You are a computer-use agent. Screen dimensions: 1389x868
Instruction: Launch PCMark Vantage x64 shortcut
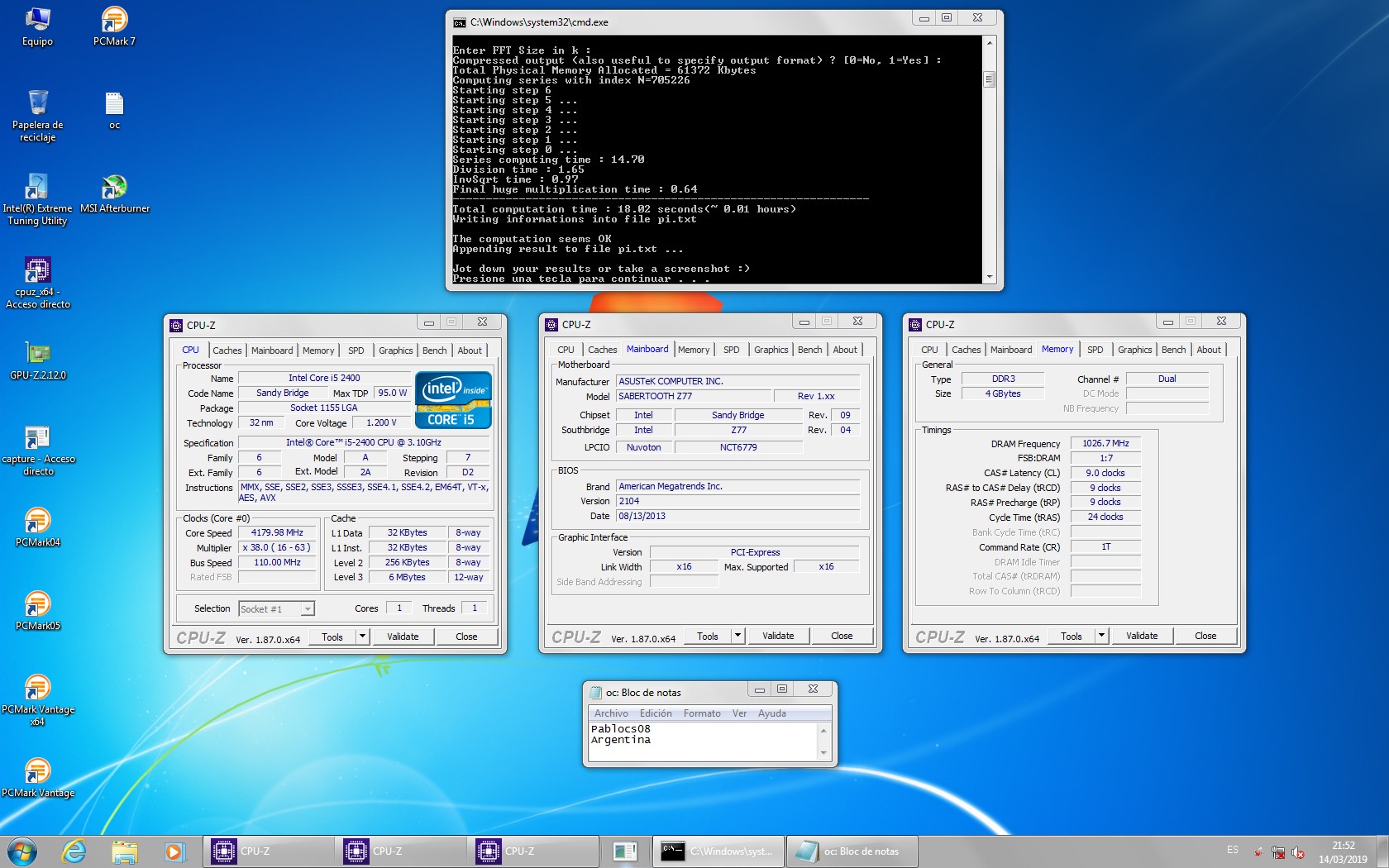(37, 700)
